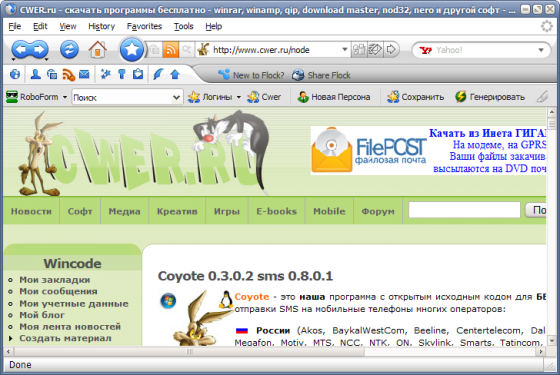The height and width of the screenshot is (375, 560).
Task: Open the Back button history dropdown arrow
Action: pos(14,59)
